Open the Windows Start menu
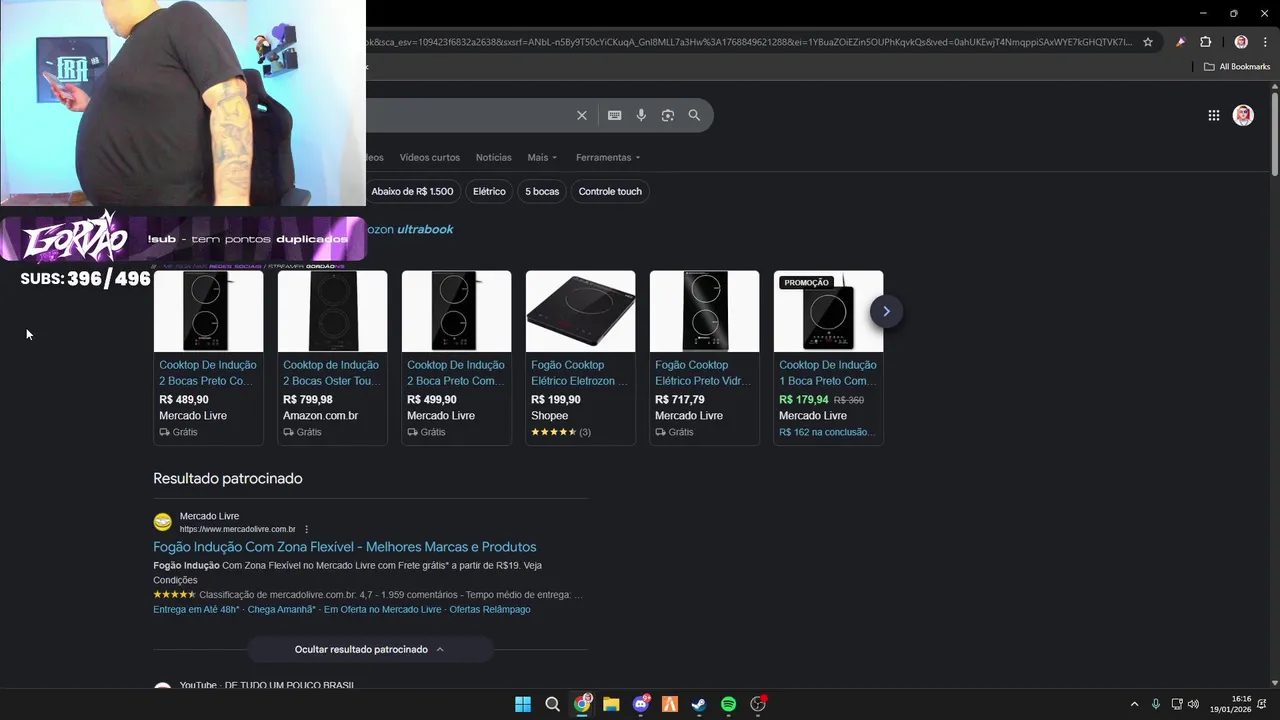The height and width of the screenshot is (720, 1280). pyautogui.click(x=523, y=704)
